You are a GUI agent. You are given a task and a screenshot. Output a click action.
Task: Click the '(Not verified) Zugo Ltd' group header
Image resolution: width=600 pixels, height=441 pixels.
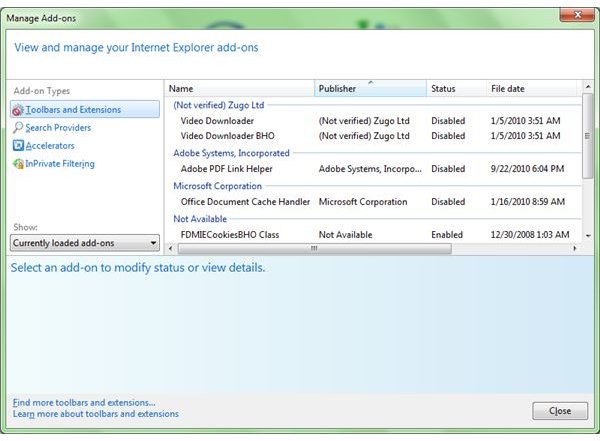point(218,105)
